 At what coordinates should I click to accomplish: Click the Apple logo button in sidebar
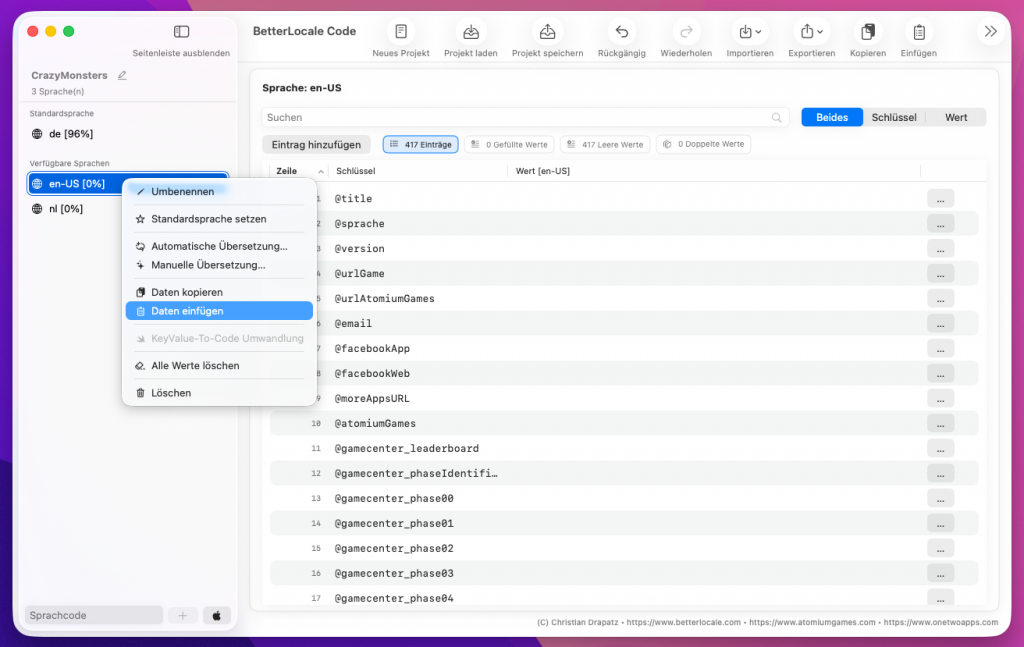tap(216, 615)
